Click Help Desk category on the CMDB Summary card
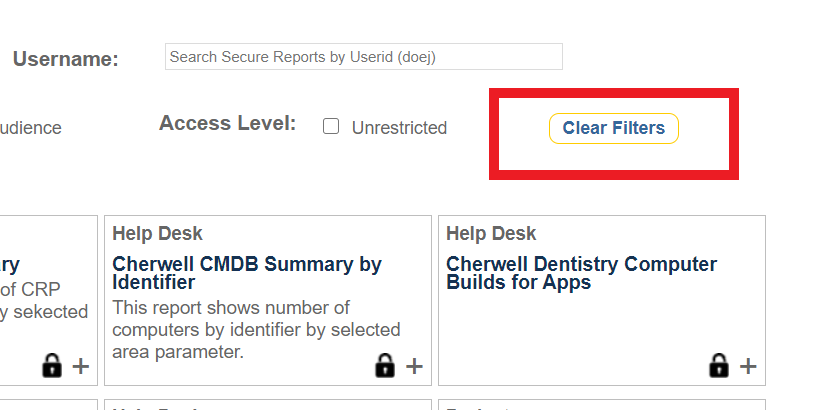The width and height of the screenshot is (829, 410). tap(157, 234)
